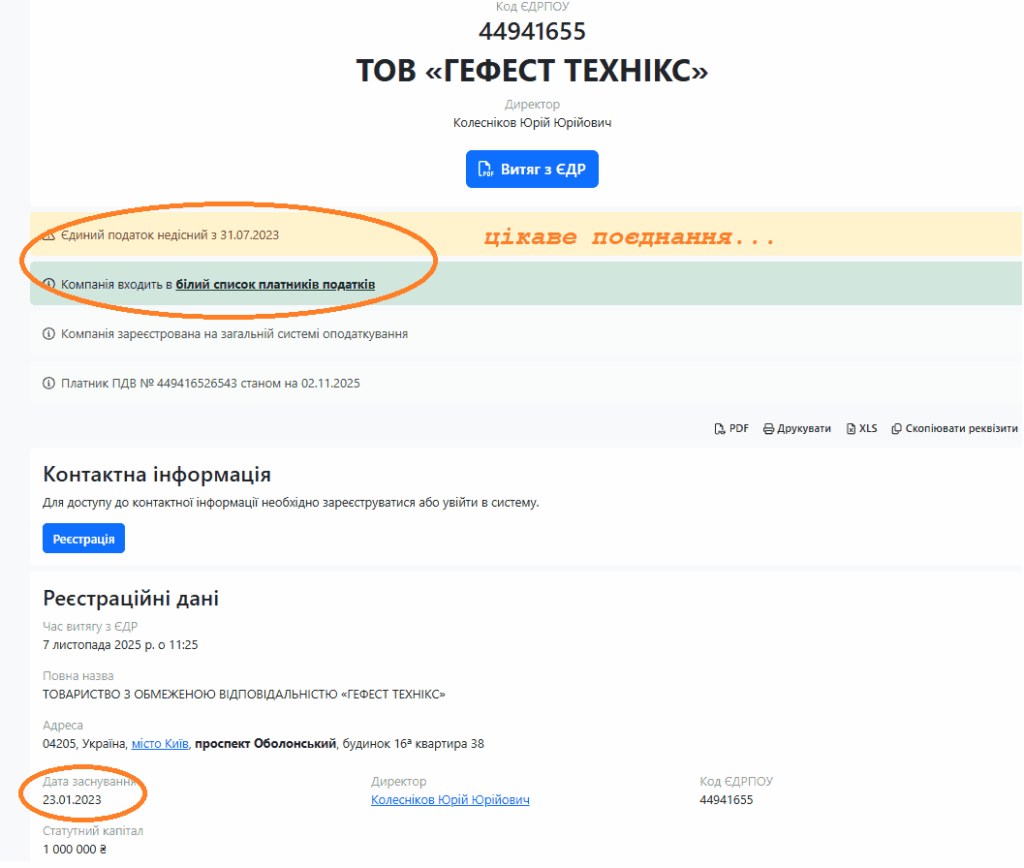Image resolution: width=1024 pixels, height=868 pixels.
Task: Click the Друкувати text label
Action: 805,429
